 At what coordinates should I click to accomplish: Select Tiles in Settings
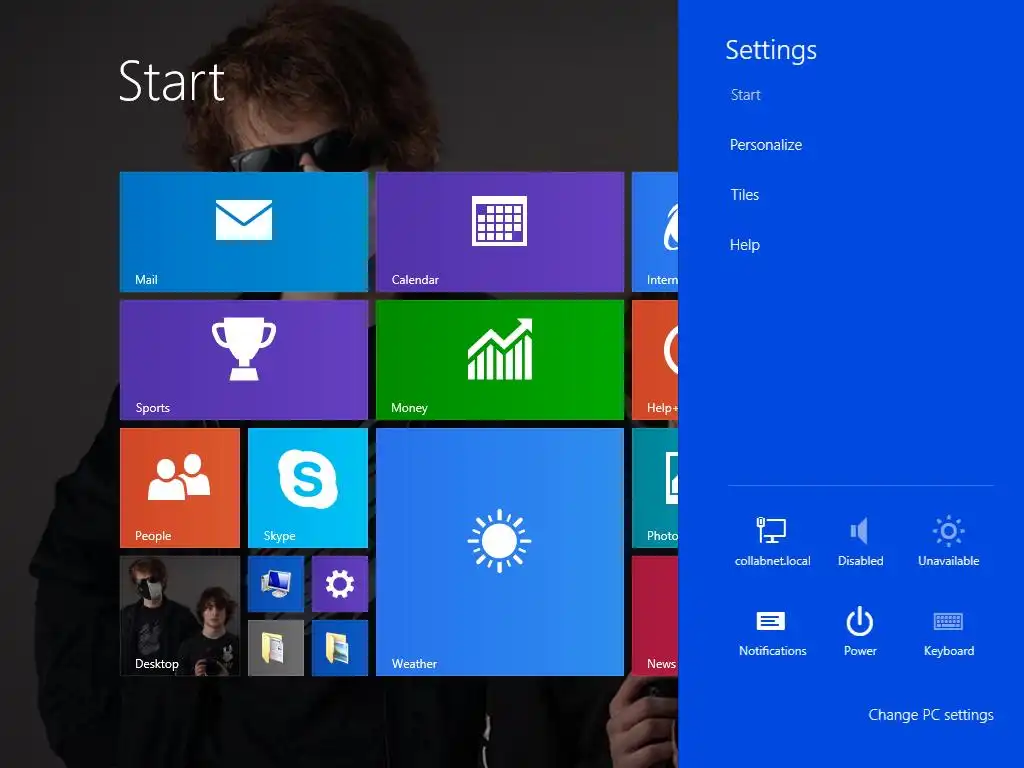click(744, 195)
